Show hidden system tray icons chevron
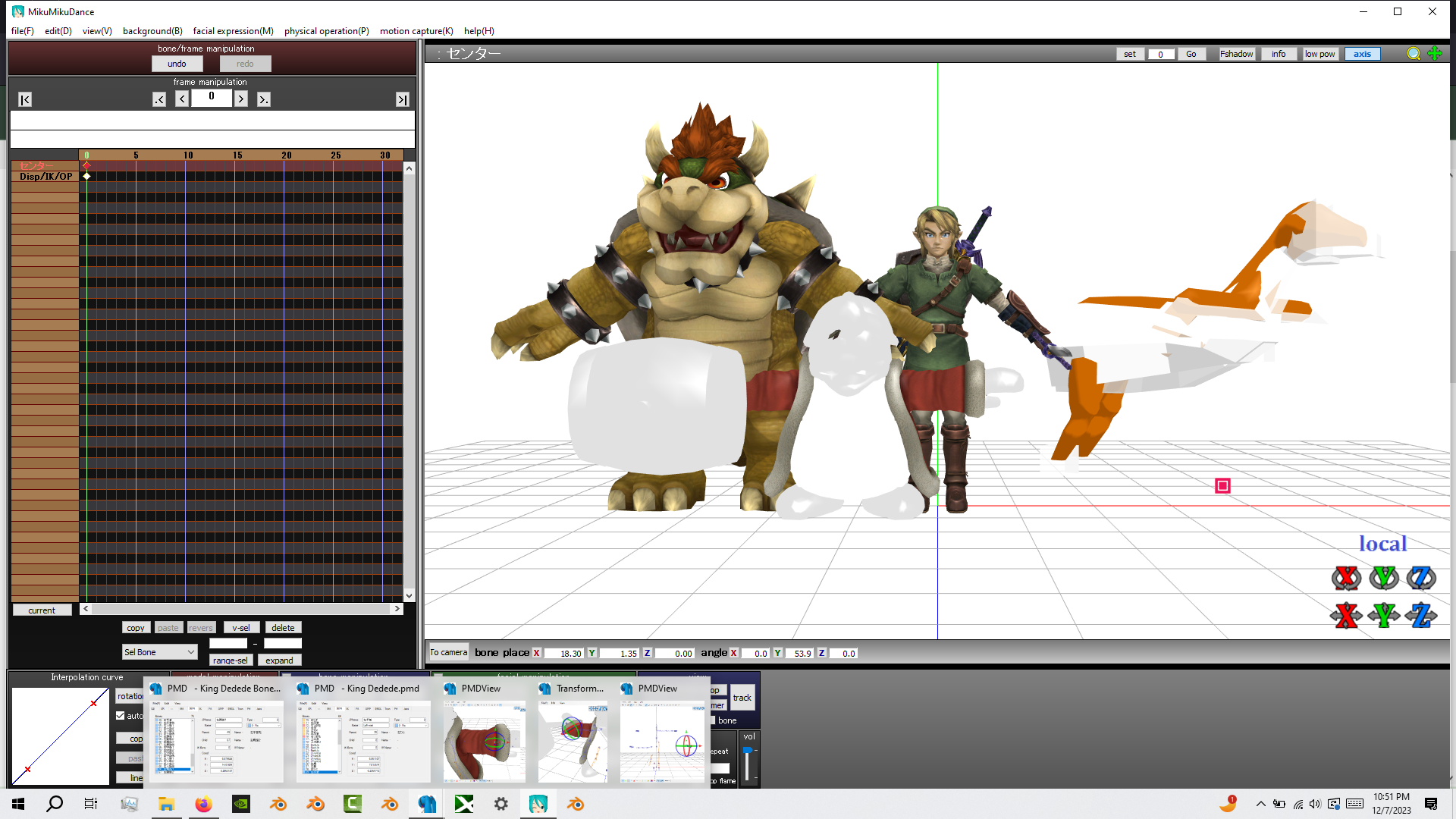Viewport: 1456px width, 819px height. (1260, 804)
